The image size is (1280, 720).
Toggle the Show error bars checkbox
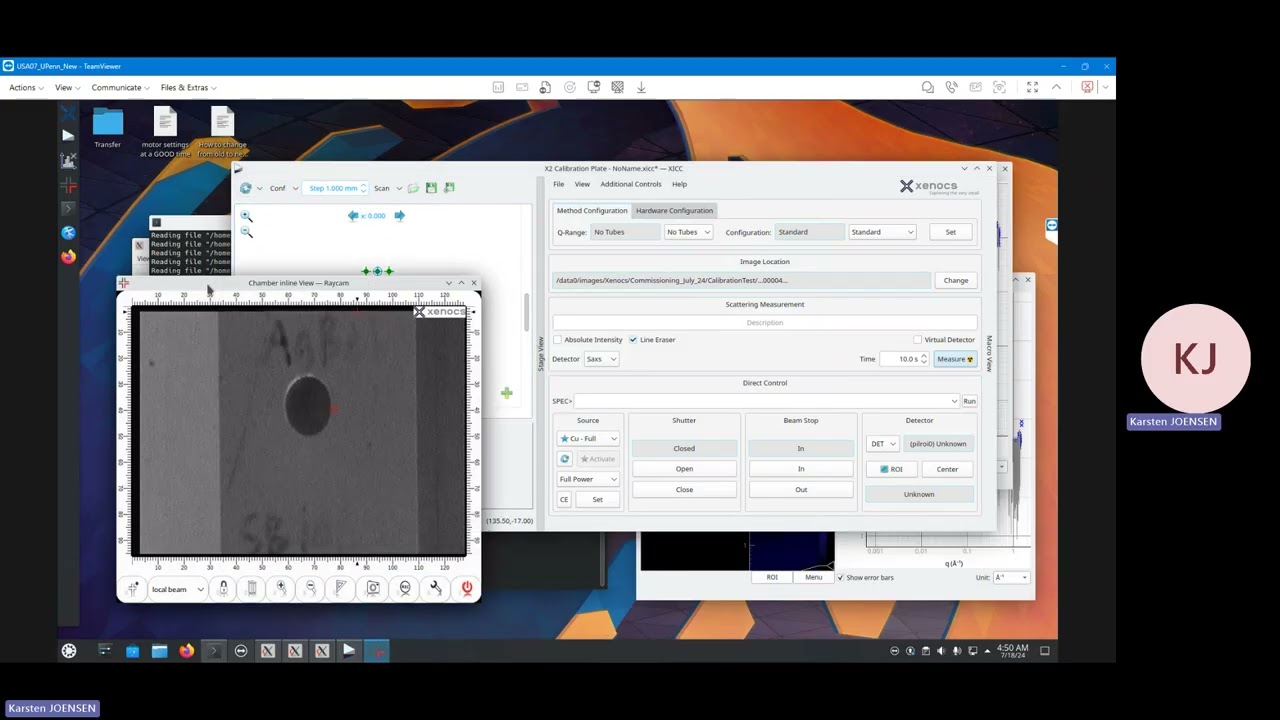click(x=840, y=577)
